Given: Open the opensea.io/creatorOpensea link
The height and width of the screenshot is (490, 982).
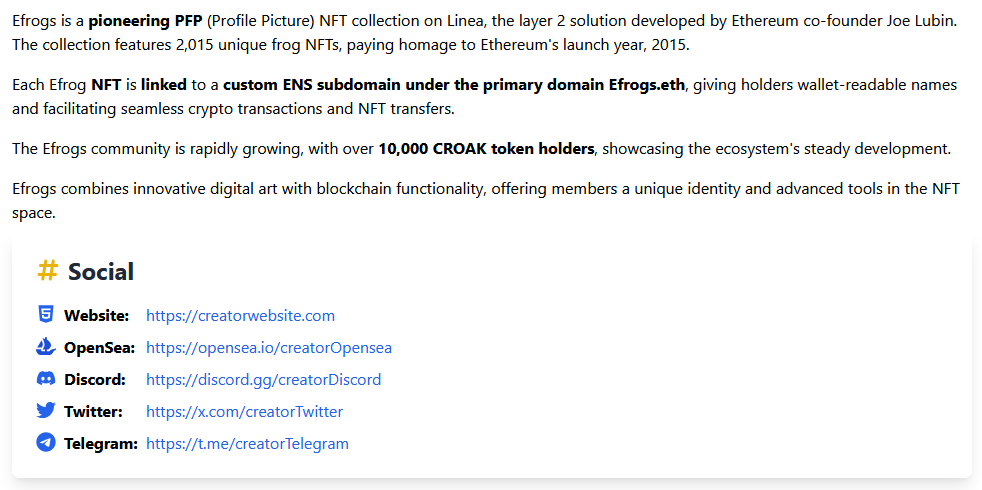Looking at the screenshot, I should 268,348.
